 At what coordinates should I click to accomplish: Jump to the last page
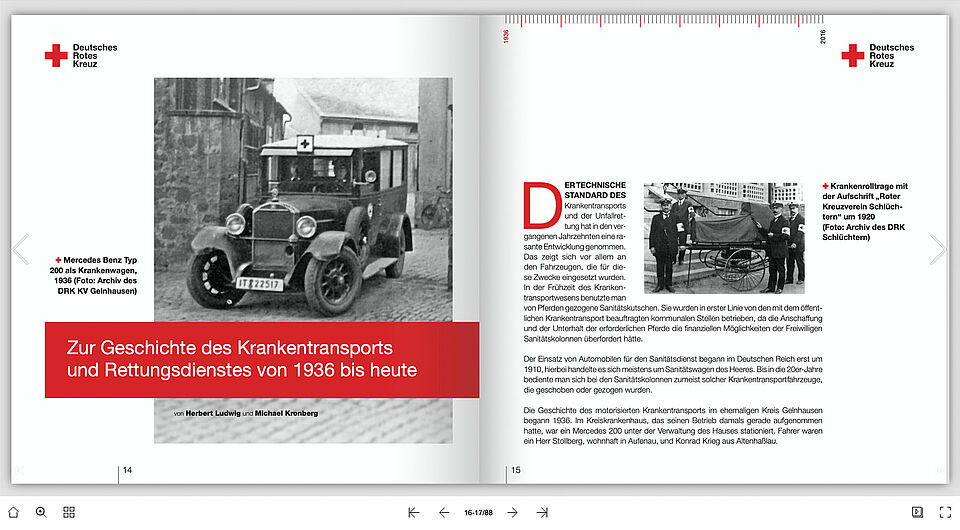coord(542,512)
